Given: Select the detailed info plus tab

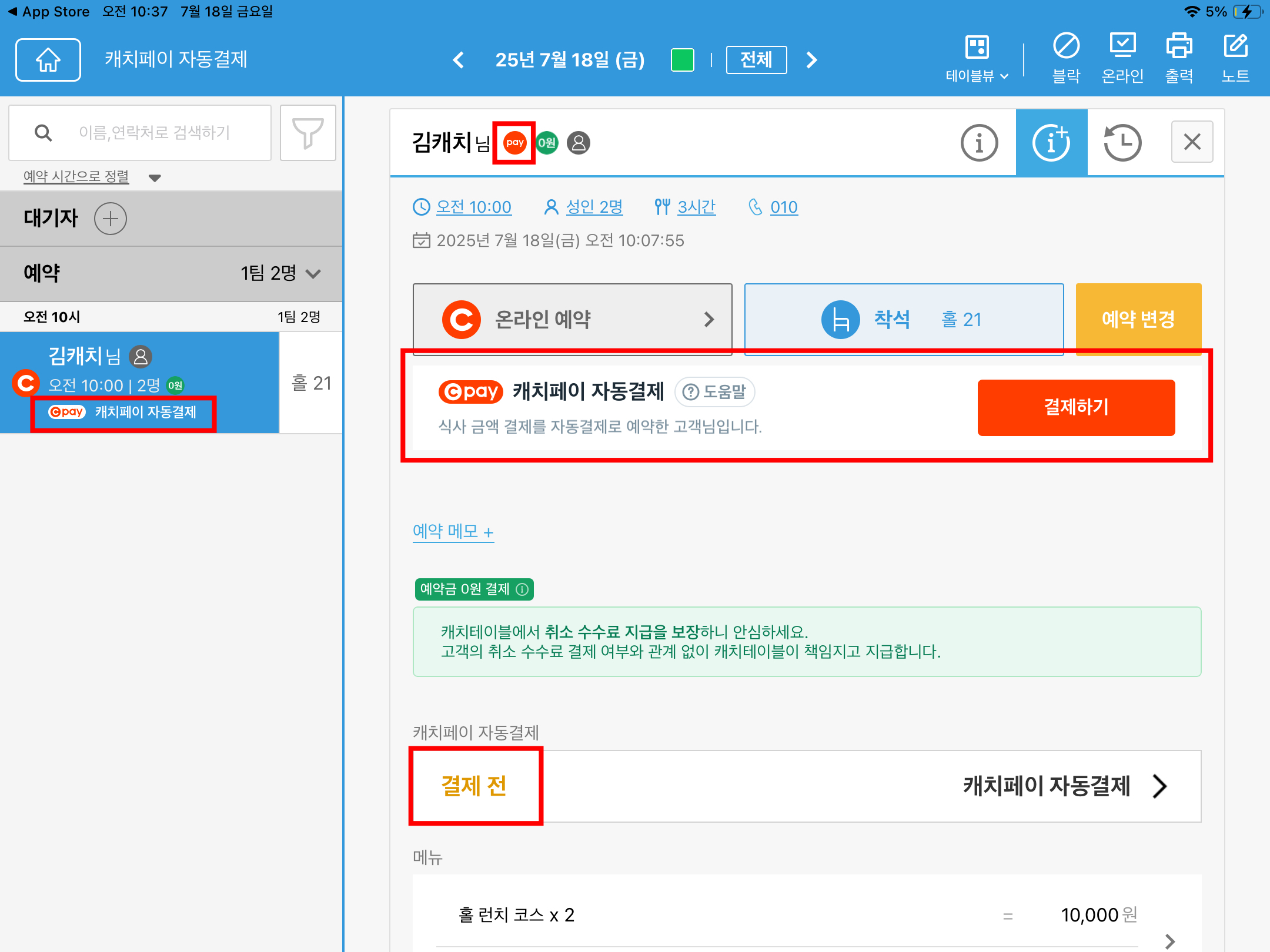Looking at the screenshot, I should pos(1051,142).
